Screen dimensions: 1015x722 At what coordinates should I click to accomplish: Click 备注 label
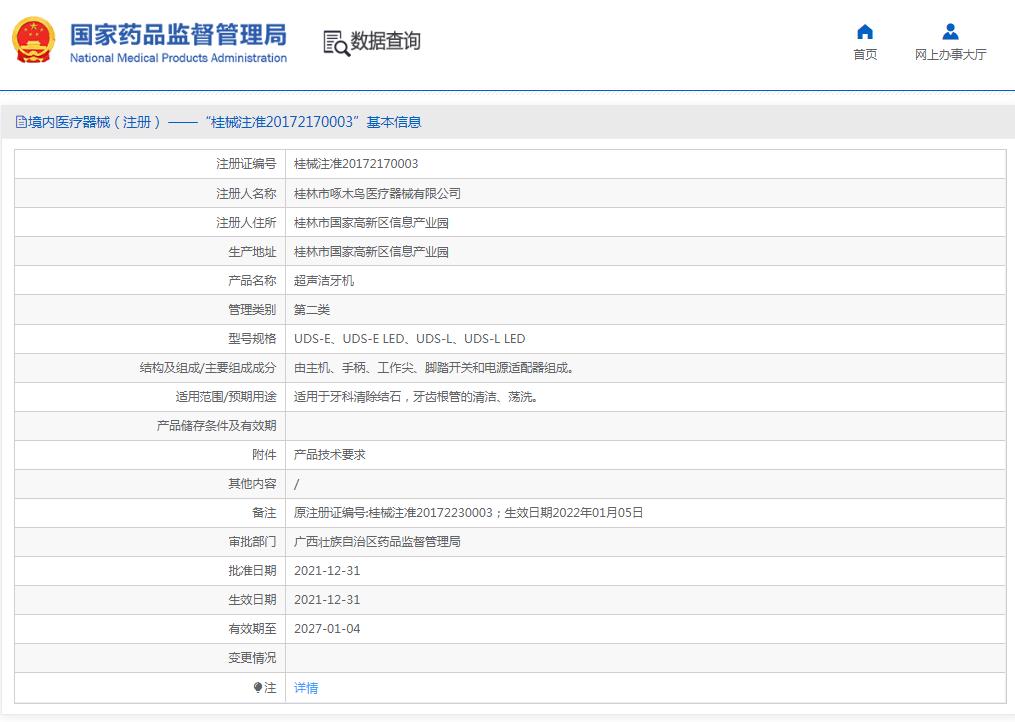[x=264, y=513]
